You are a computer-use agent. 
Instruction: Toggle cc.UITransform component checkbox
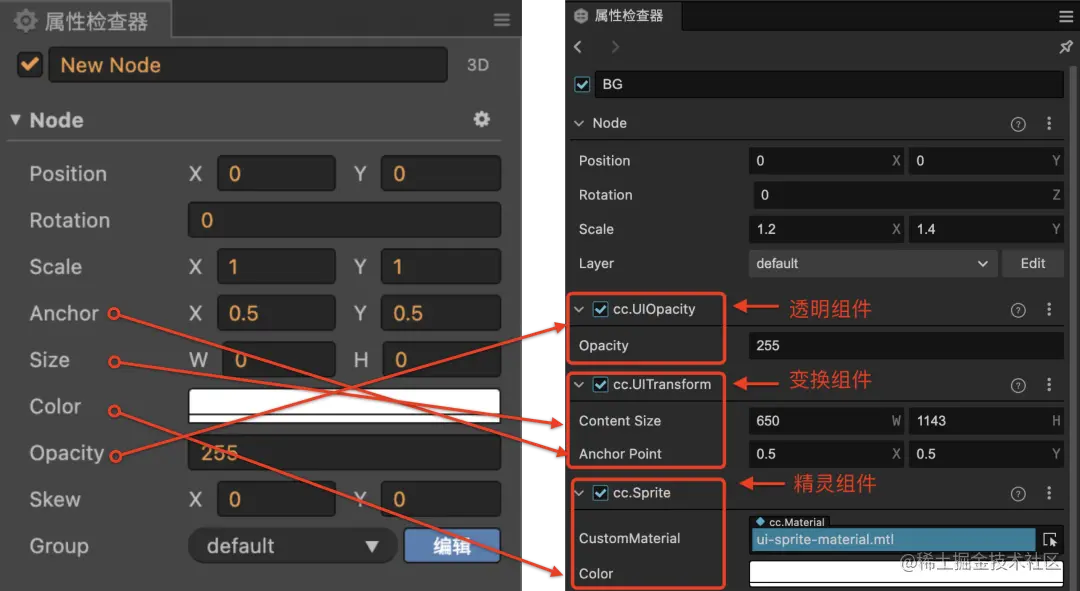(x=601, y=384)
